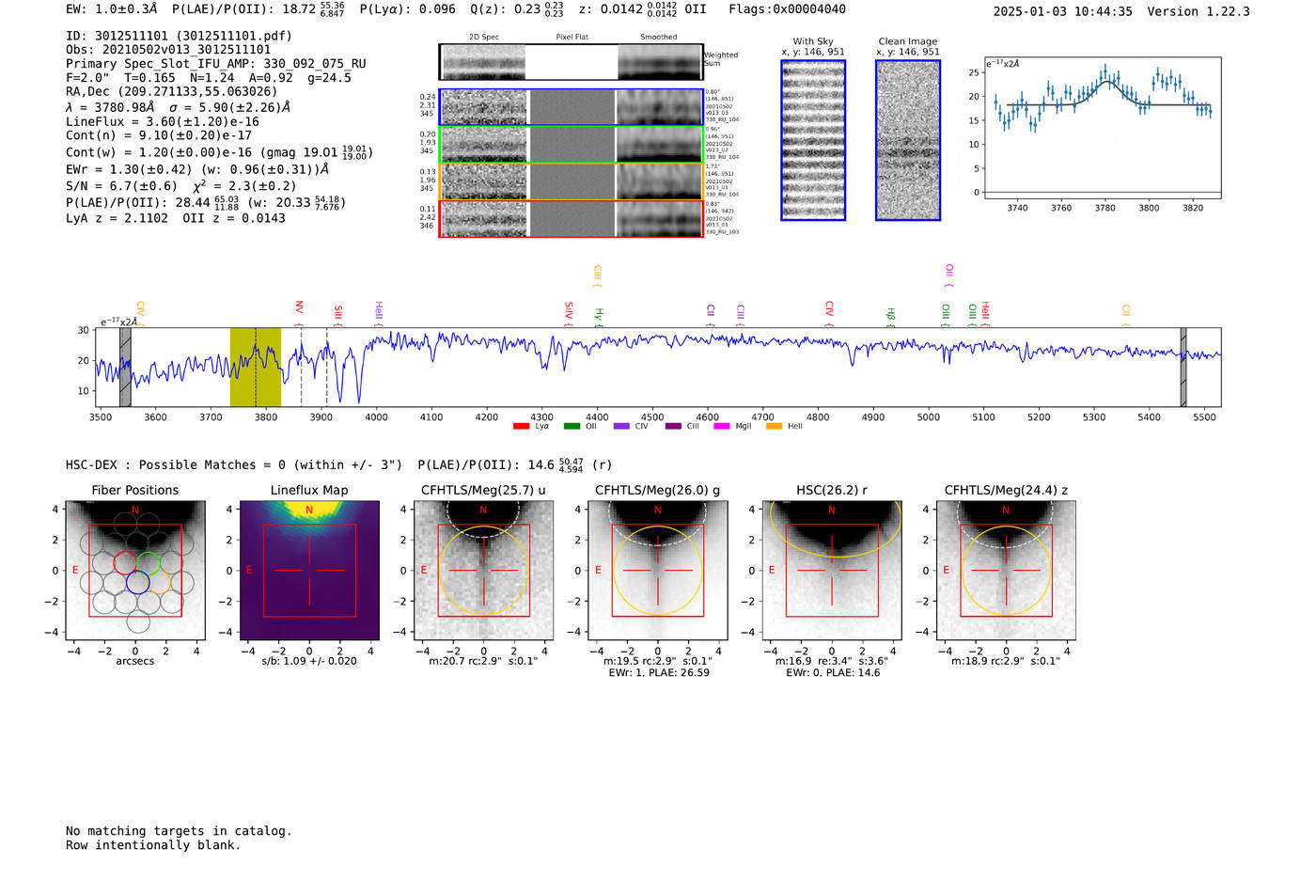Open the CFHTLS/Meg(24.4) z image
The width and height of the screenshot is (1316, 896).
coord(1006,571)
